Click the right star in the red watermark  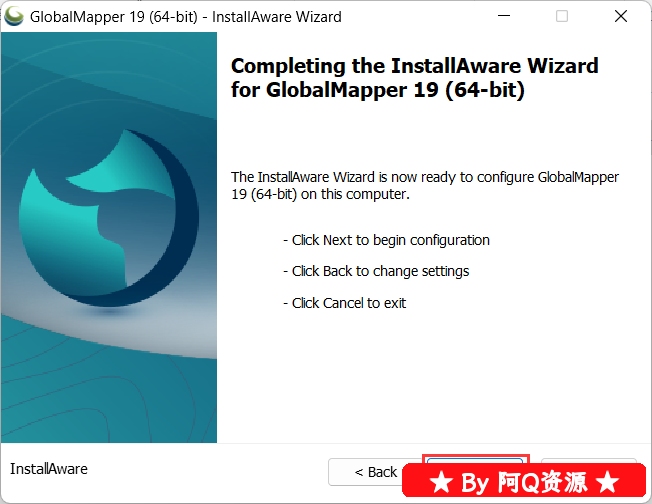(x=608, y=482)
